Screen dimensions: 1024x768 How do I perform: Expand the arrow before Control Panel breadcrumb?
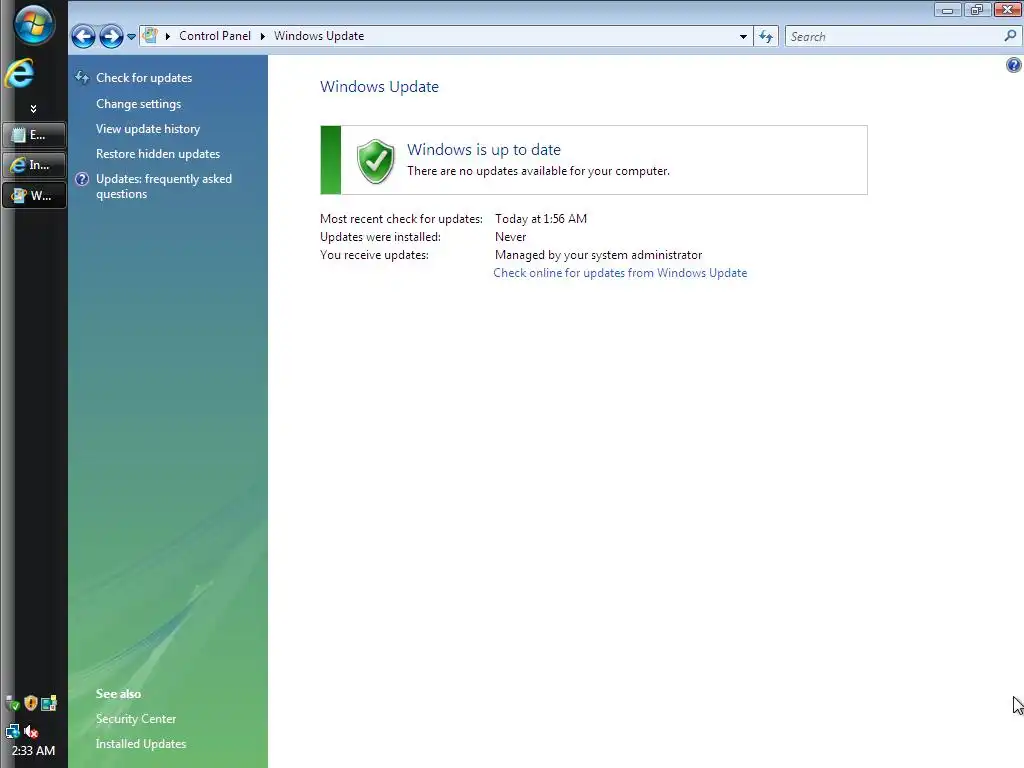point(168,36)
